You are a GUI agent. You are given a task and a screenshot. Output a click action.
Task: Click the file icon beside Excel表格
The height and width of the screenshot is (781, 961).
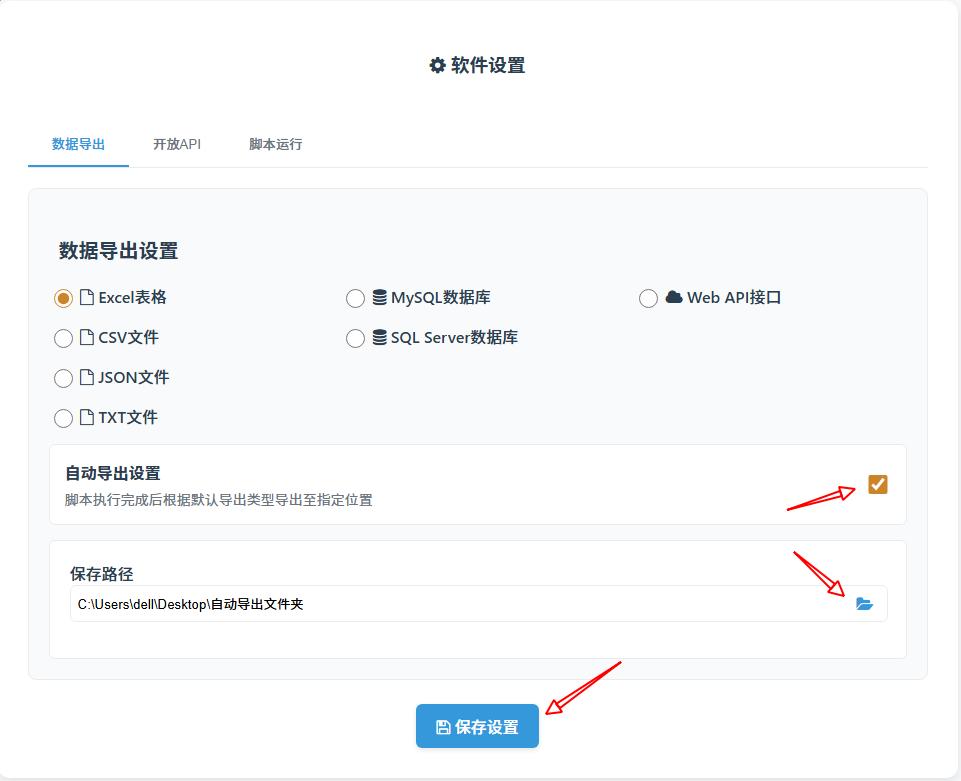(x=87, y=297)
